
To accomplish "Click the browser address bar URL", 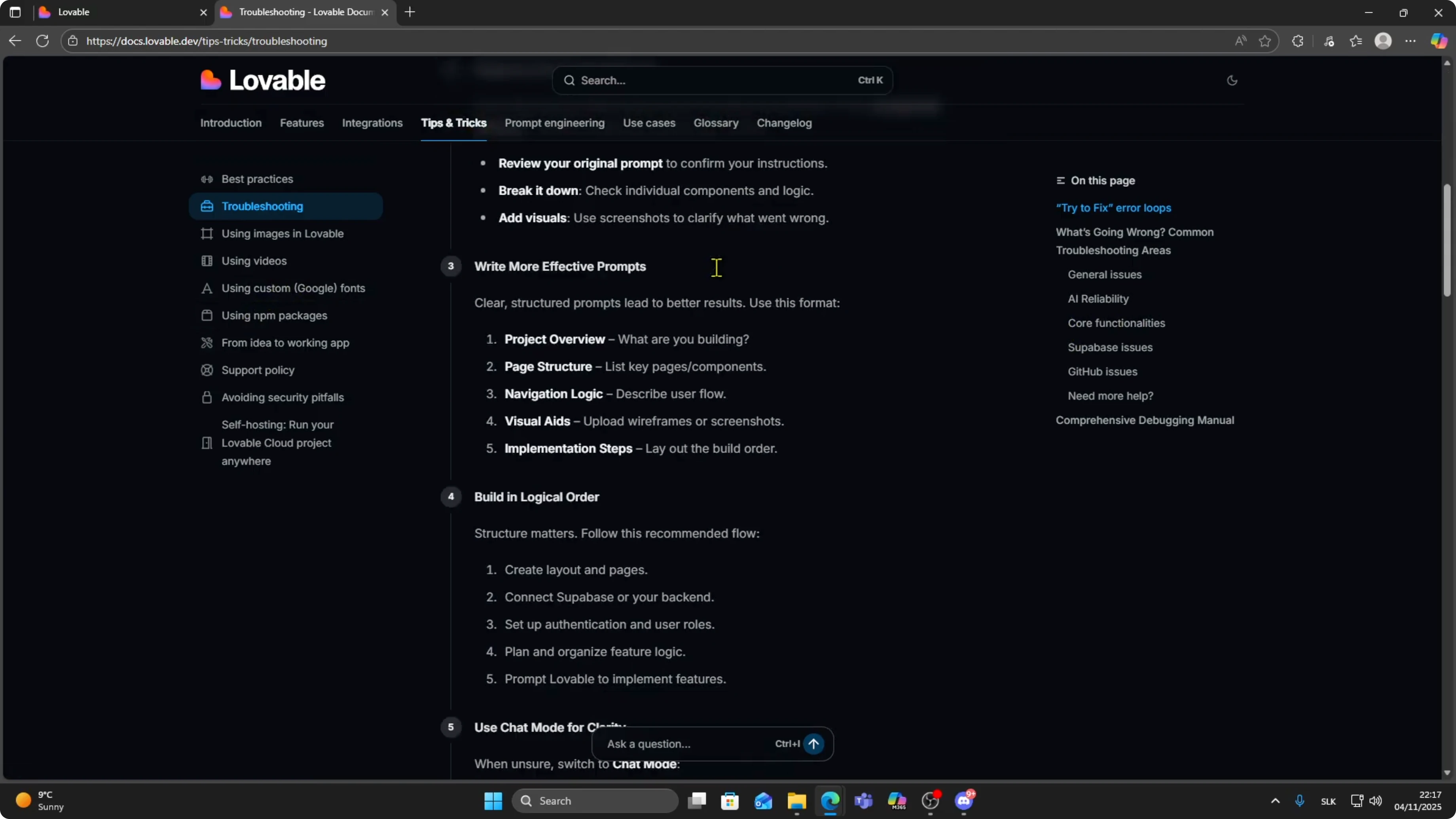I will tap(207, 41).
